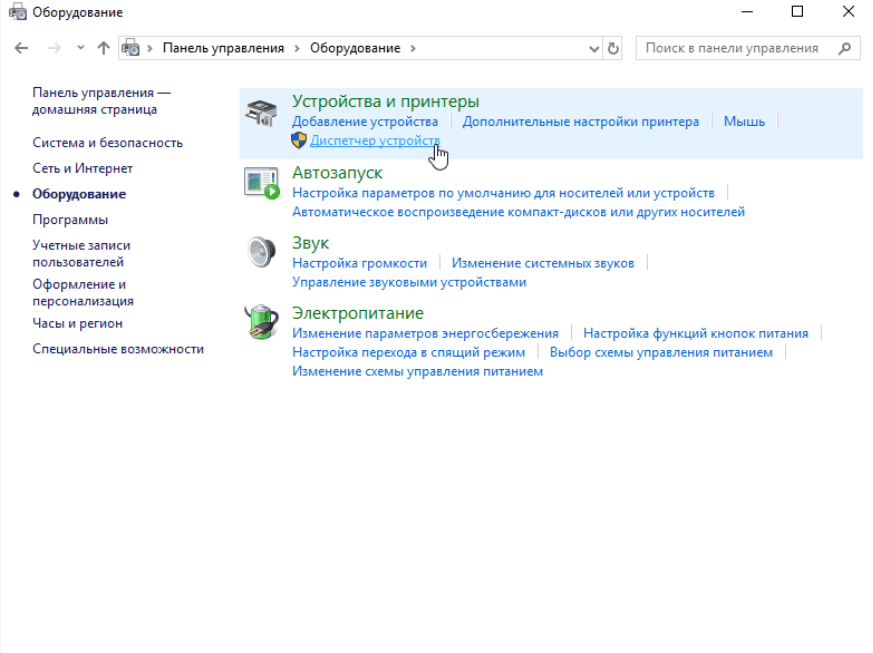Expand chevron before Панель управления breadcrumb
This screenshot has width=873, height=653.
pyautogui.click(x=150, y=48)
